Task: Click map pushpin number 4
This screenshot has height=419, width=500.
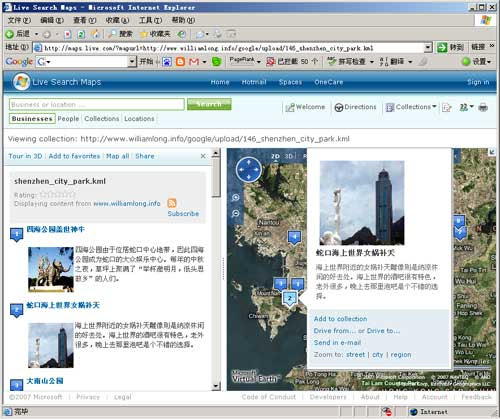Action: tap(294, 238)
